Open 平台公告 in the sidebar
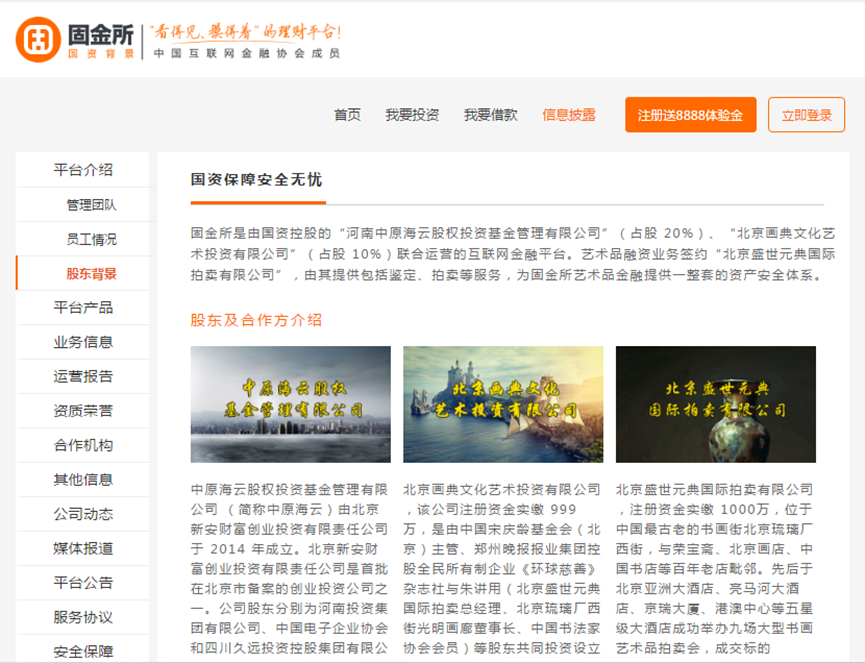This screenshot has width=865, height=663. (x=83, y=583)
